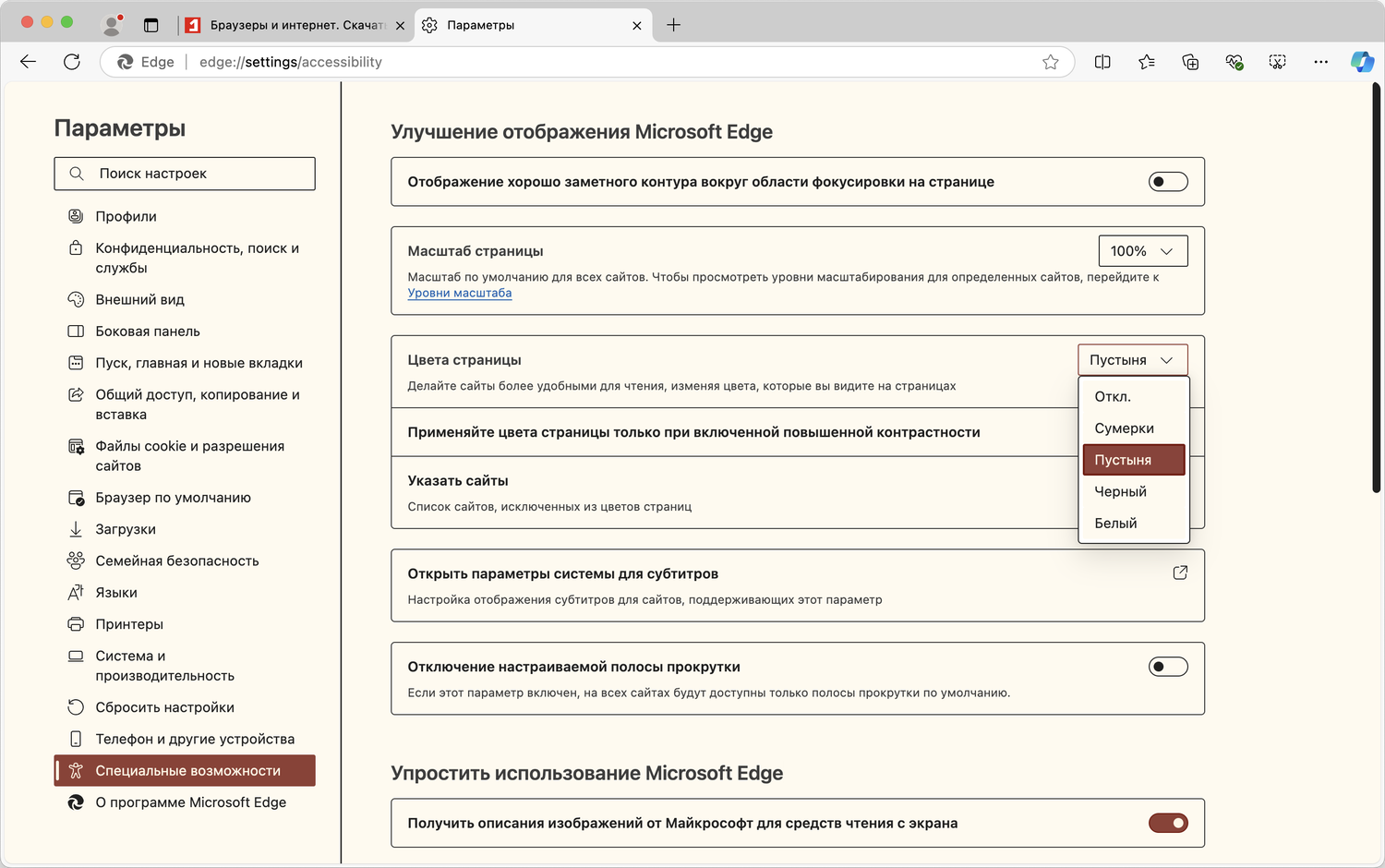1385x868 pixels.
Task: Open the split screen view icon
Action: [1102, 62]
